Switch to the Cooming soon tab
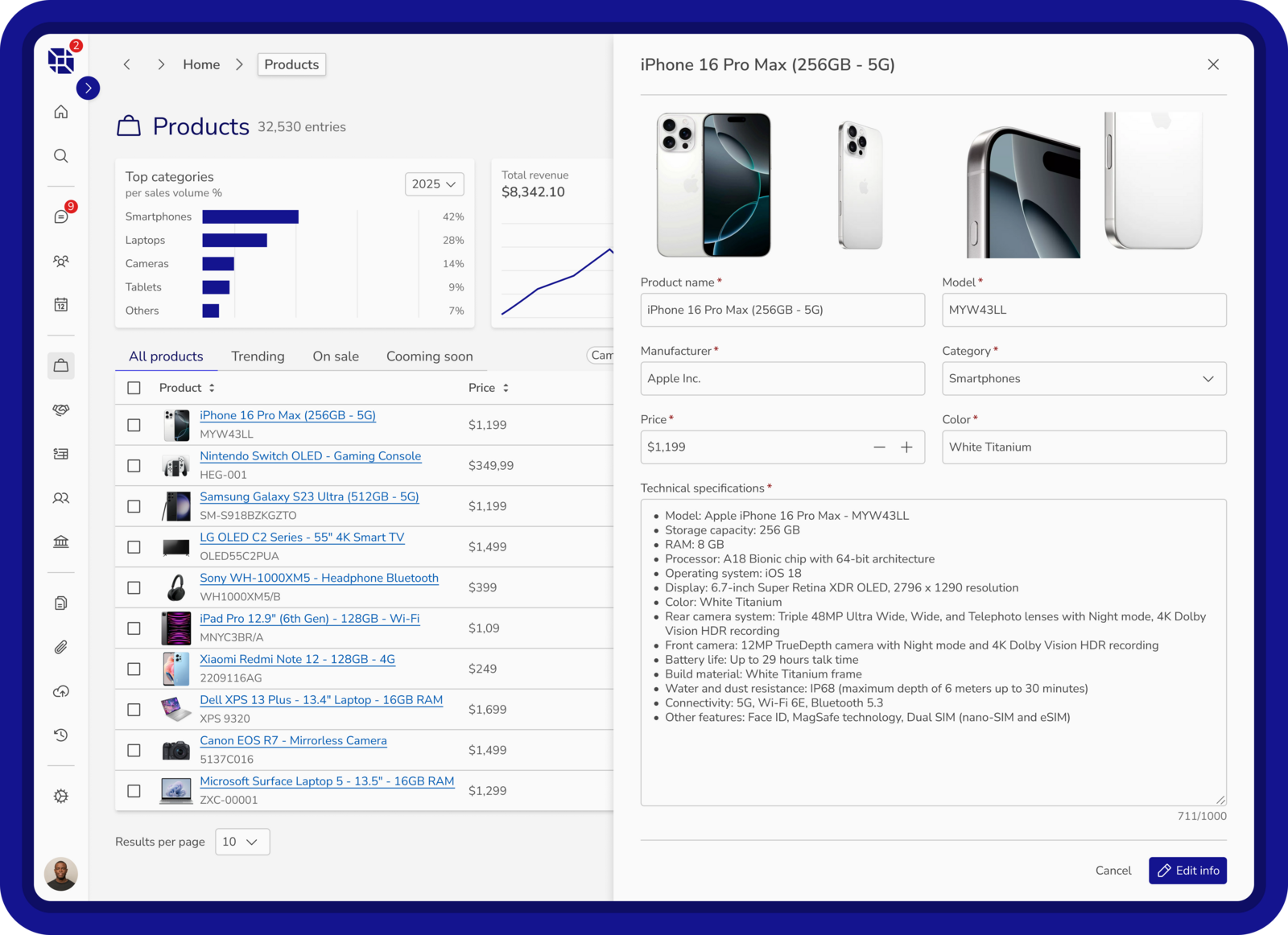Image resolution: width=1288 pixels, height=935 pixels. click(429, 356)
